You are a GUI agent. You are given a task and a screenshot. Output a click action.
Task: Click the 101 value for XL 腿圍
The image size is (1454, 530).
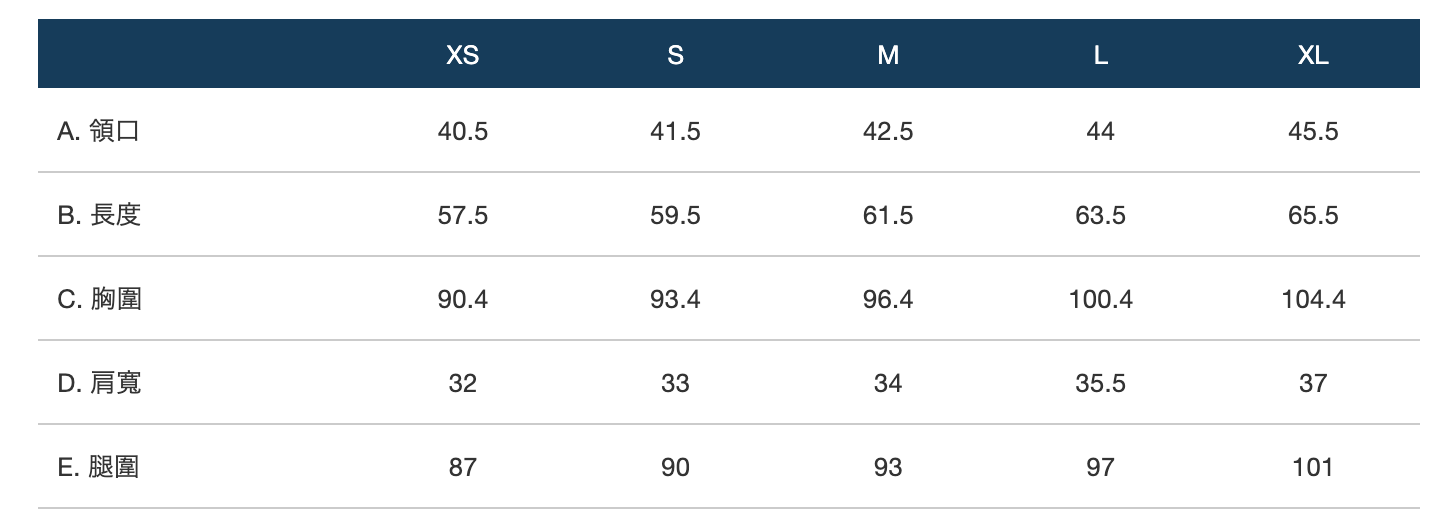[x=1313, y=467]
